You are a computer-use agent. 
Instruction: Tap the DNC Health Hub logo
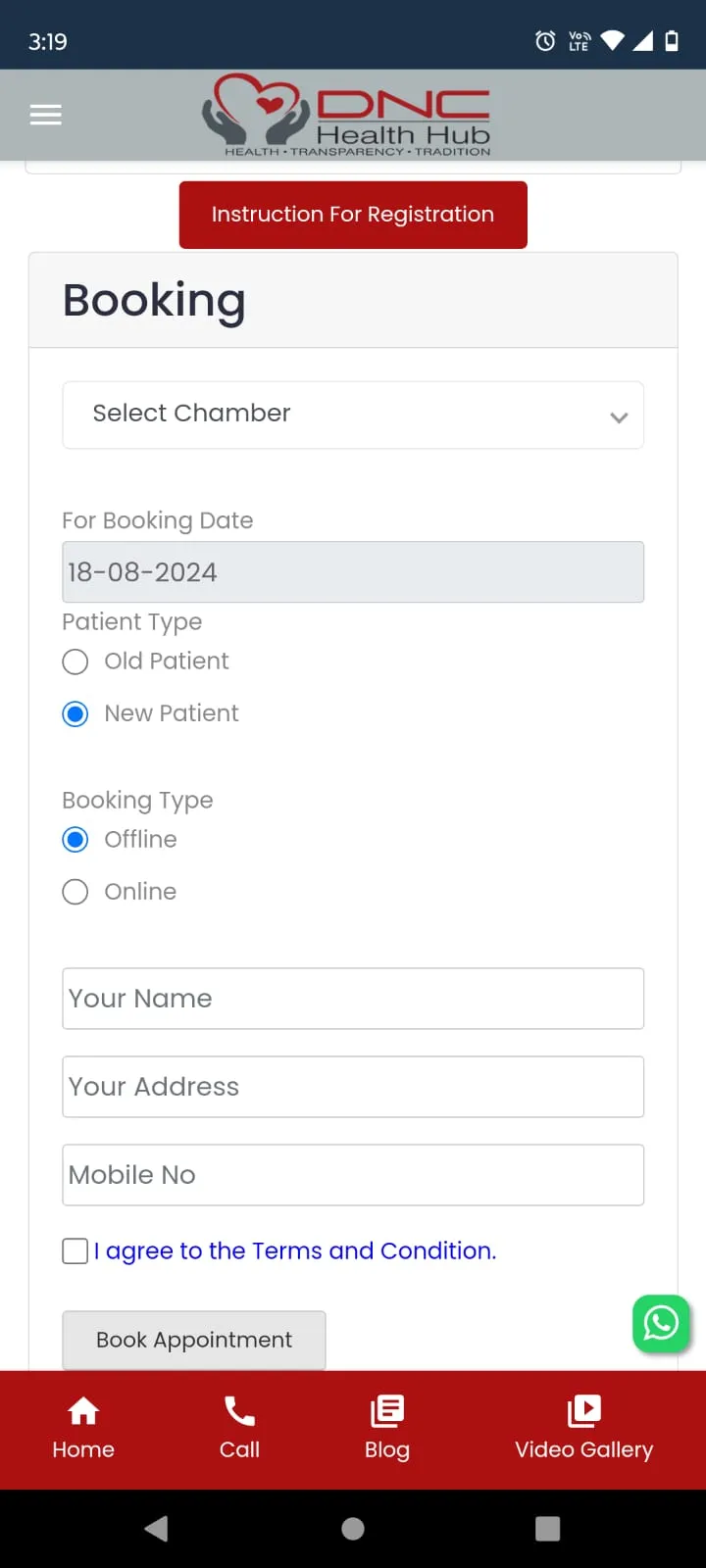click(346, 115)
